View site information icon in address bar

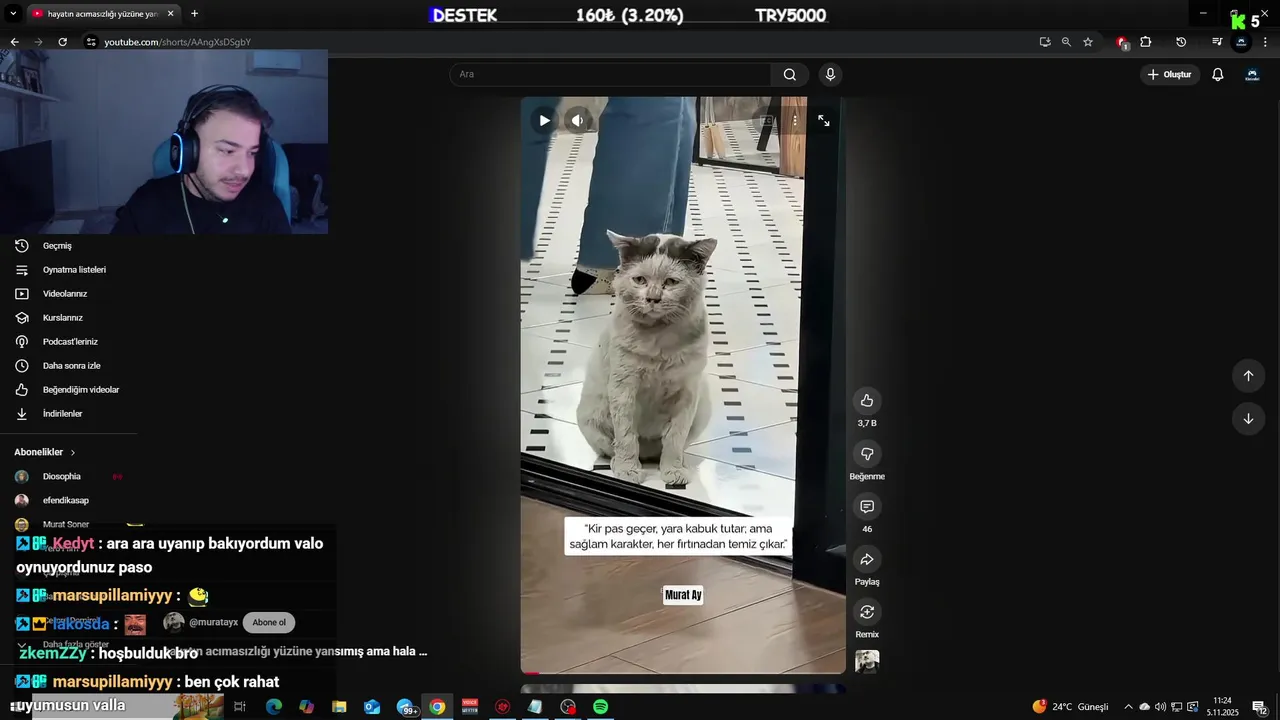coord(91,42)
